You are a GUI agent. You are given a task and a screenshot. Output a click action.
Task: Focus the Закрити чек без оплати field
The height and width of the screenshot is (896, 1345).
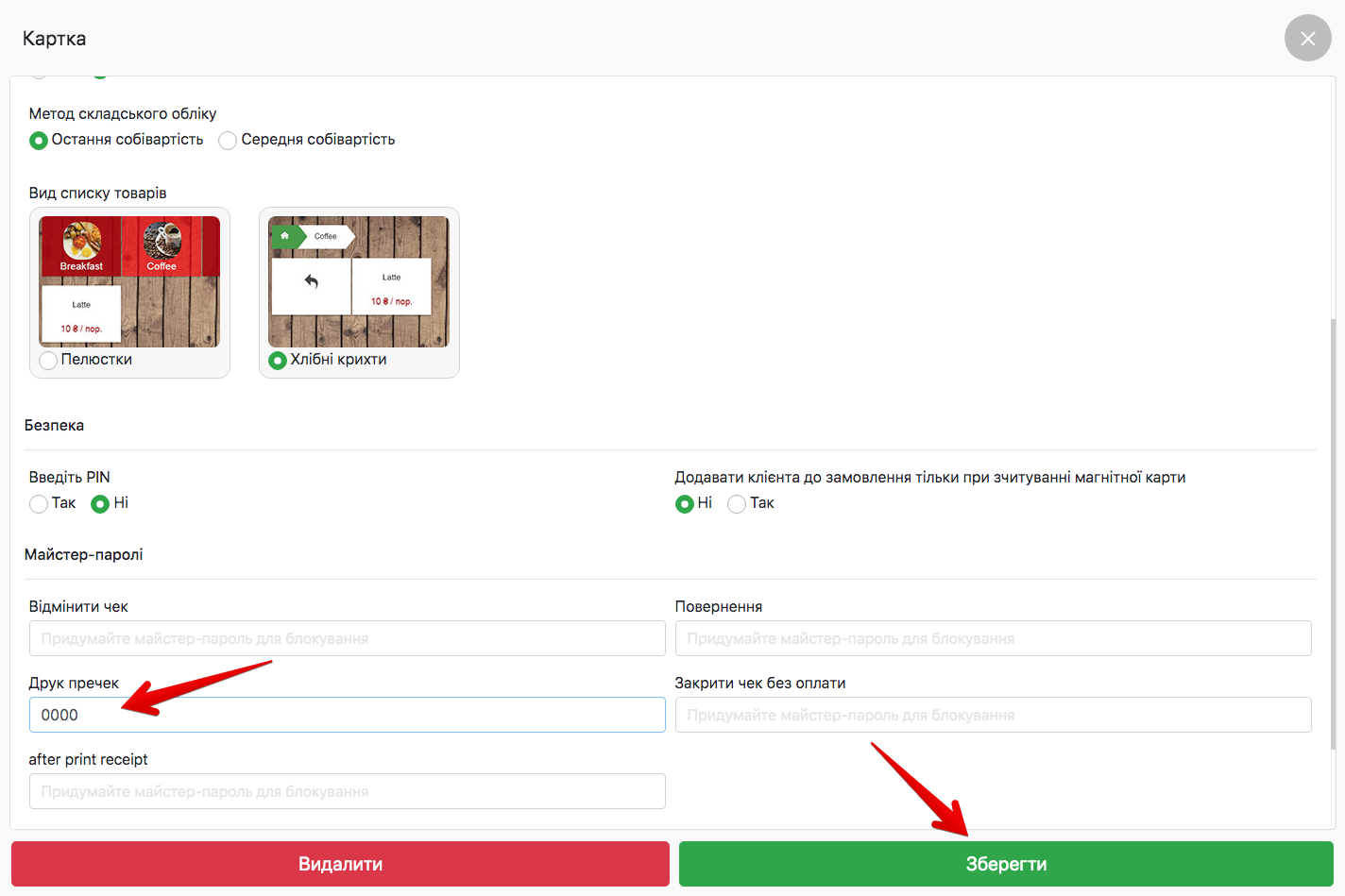(x=993, y=715)
